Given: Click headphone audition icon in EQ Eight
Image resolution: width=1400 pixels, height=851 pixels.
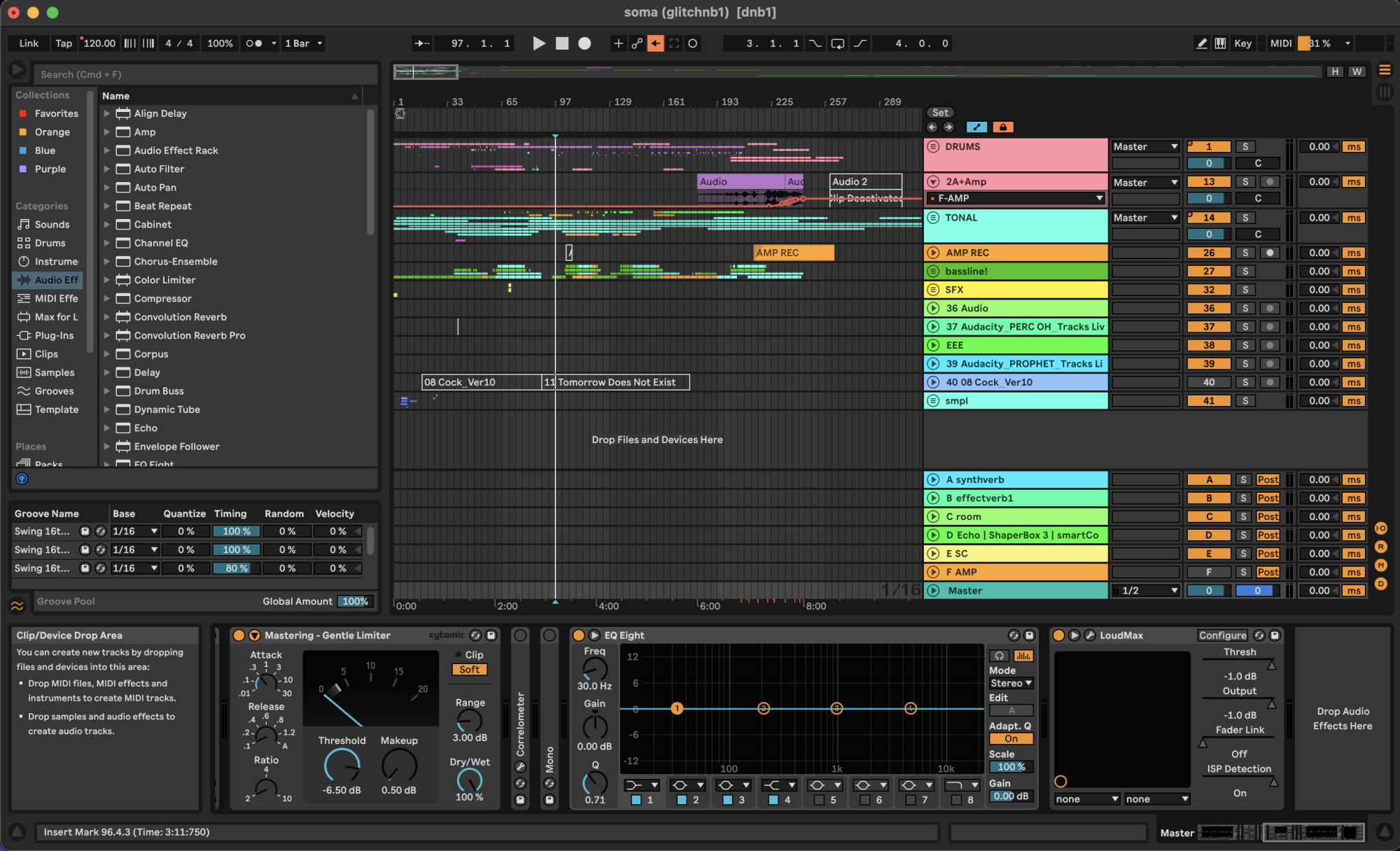Looking at the screenshot, I should pyautogui.click(x=999, y=656).
